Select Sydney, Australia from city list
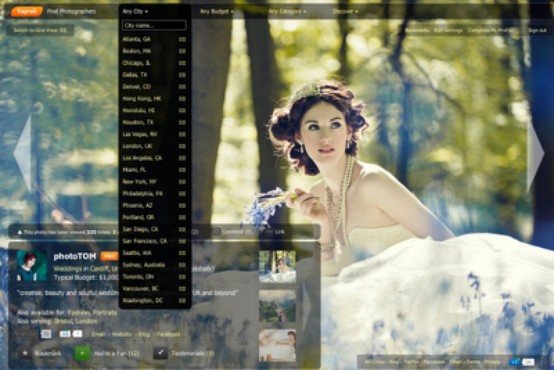Image resolution: width=554 pixels, height=370 pixels. tap(144, 265)
